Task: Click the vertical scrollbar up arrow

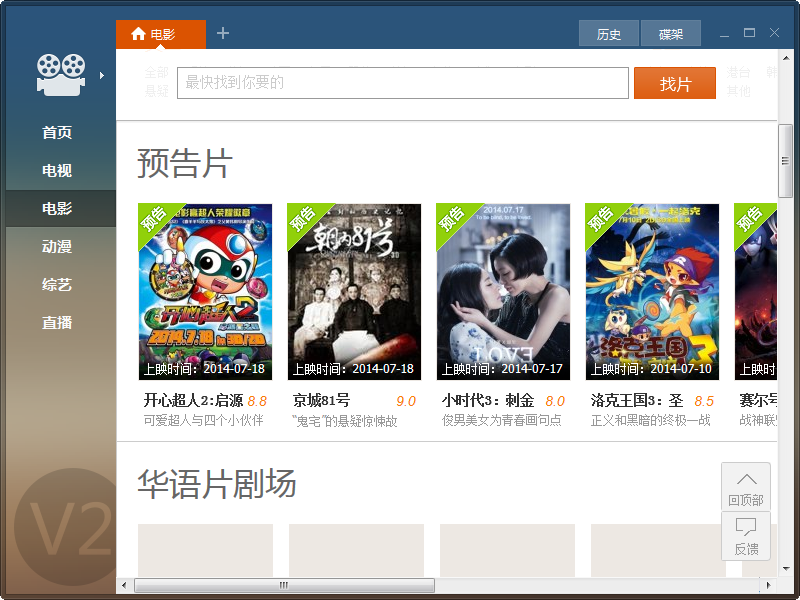Action: [x=785, y=58]
